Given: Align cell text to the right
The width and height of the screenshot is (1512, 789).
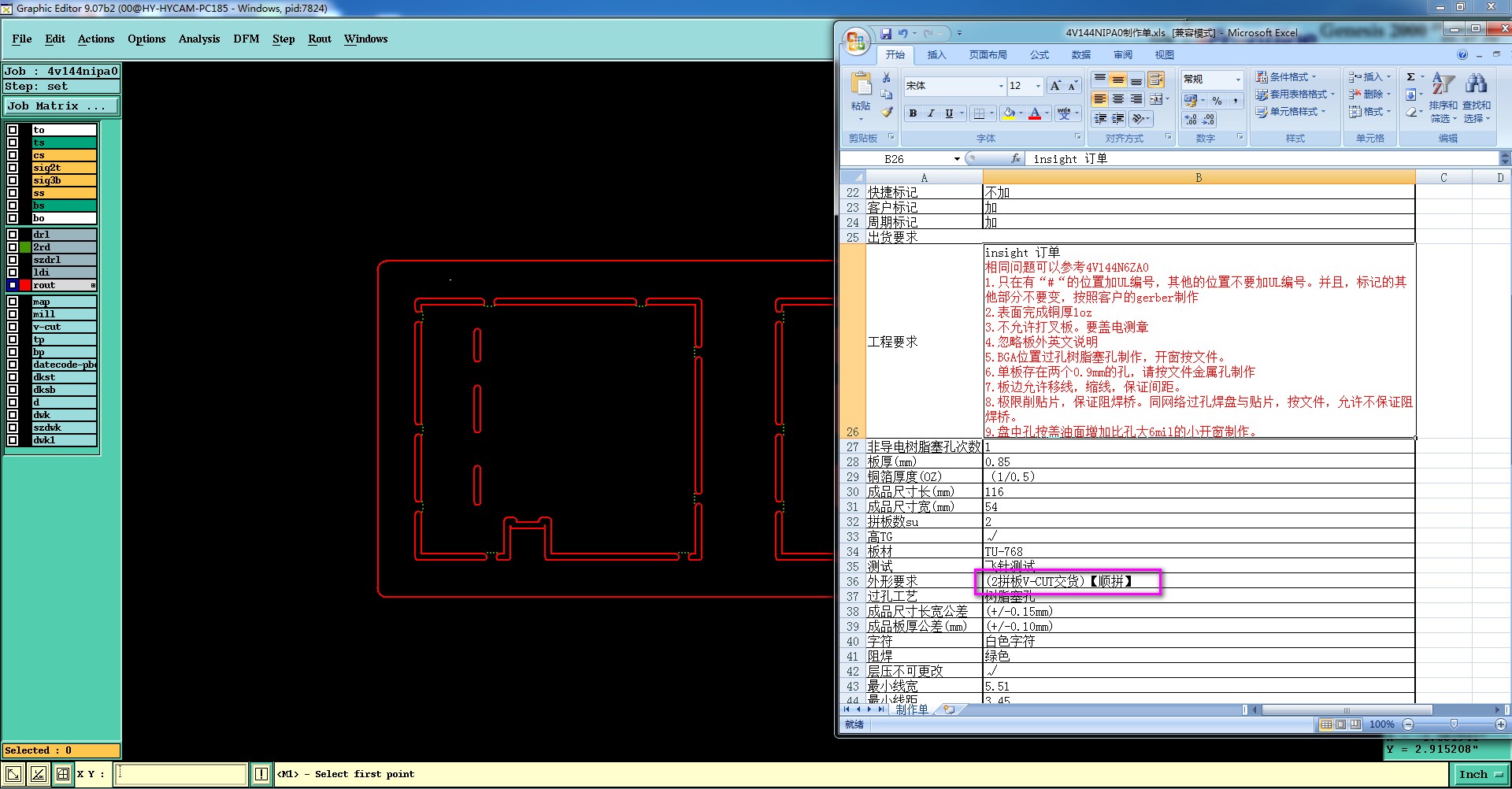Looking at the screenshot, I should 1136,99.
